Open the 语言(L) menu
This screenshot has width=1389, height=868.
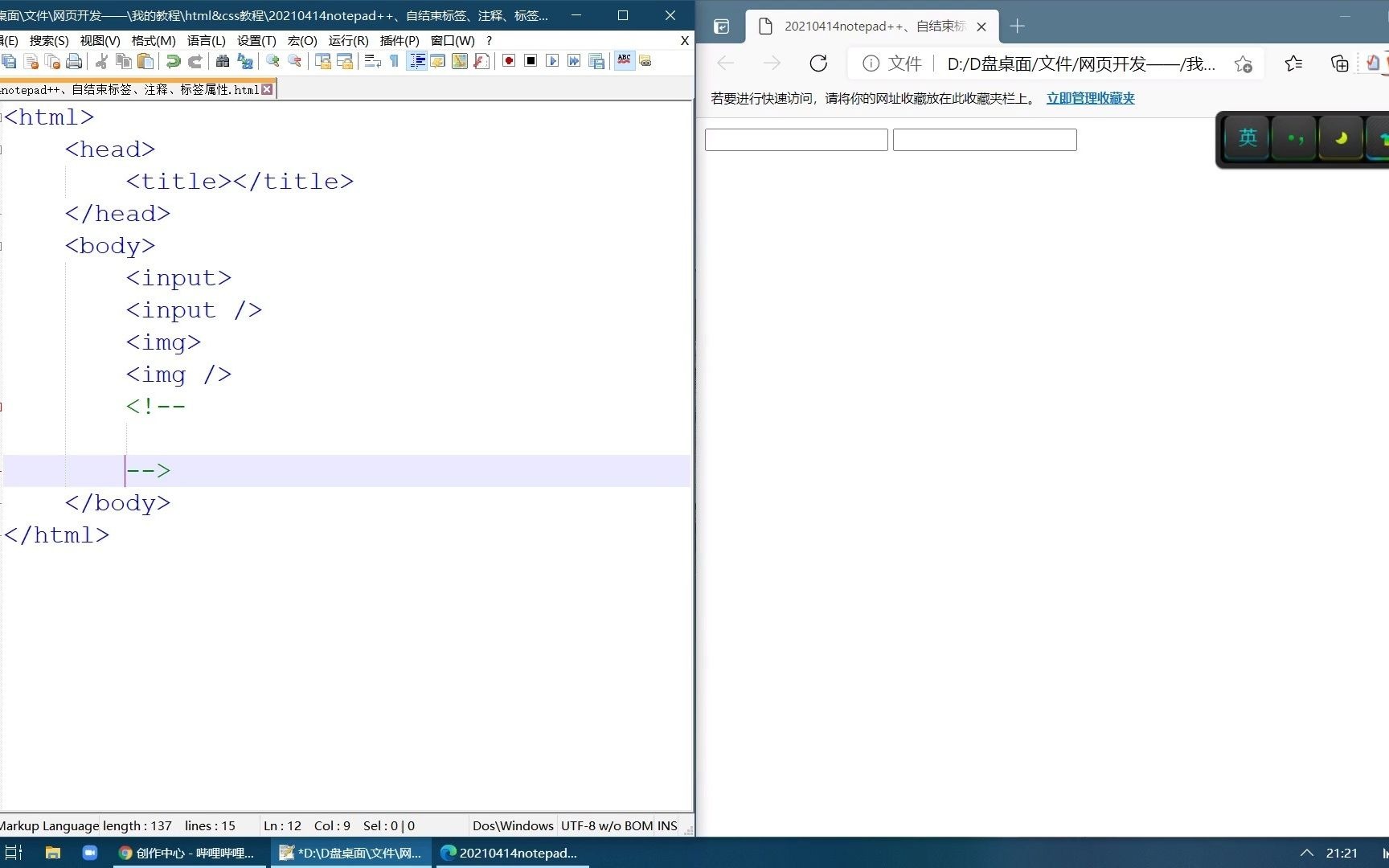tap(207, 40)
